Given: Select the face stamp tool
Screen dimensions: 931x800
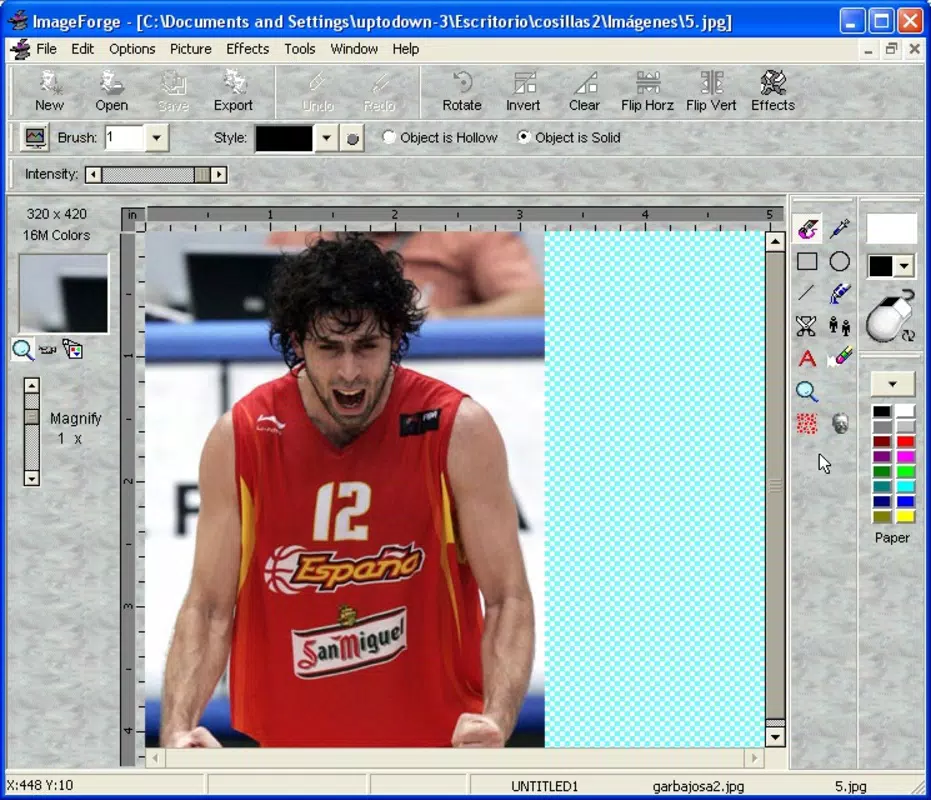Looking at the screenshot, I should click(x=840, y=423).
